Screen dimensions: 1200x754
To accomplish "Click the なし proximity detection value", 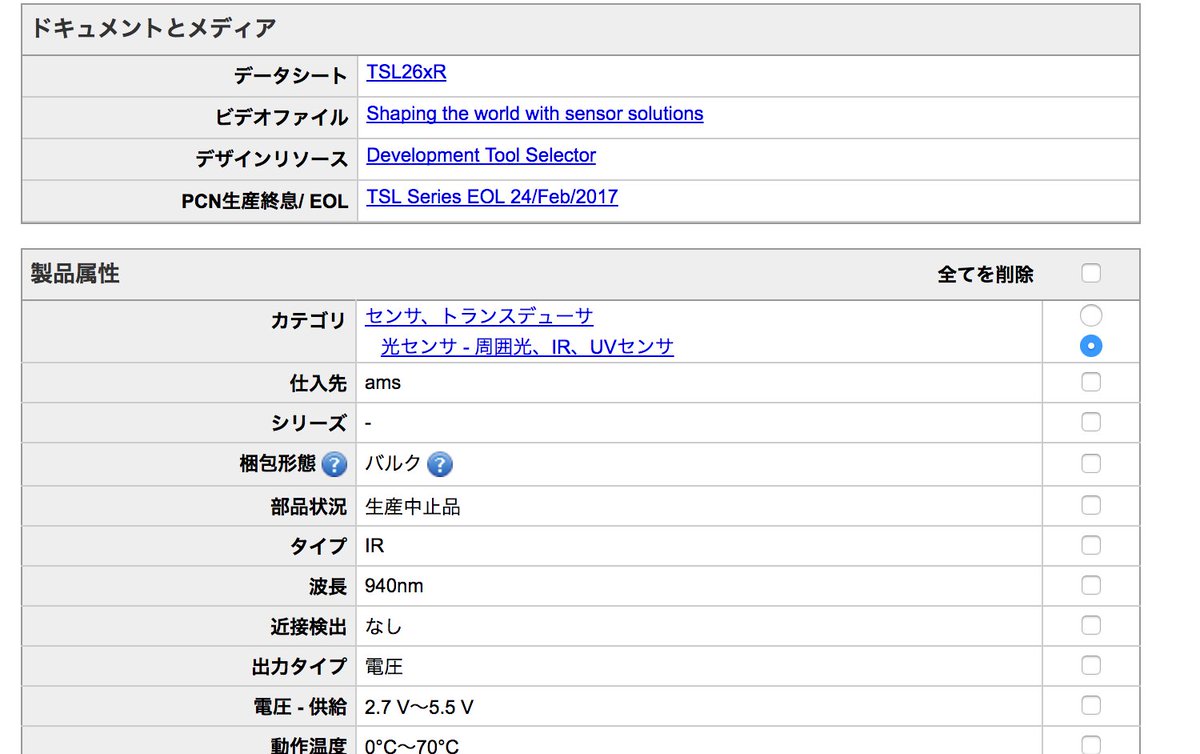I will pos(383,627).
